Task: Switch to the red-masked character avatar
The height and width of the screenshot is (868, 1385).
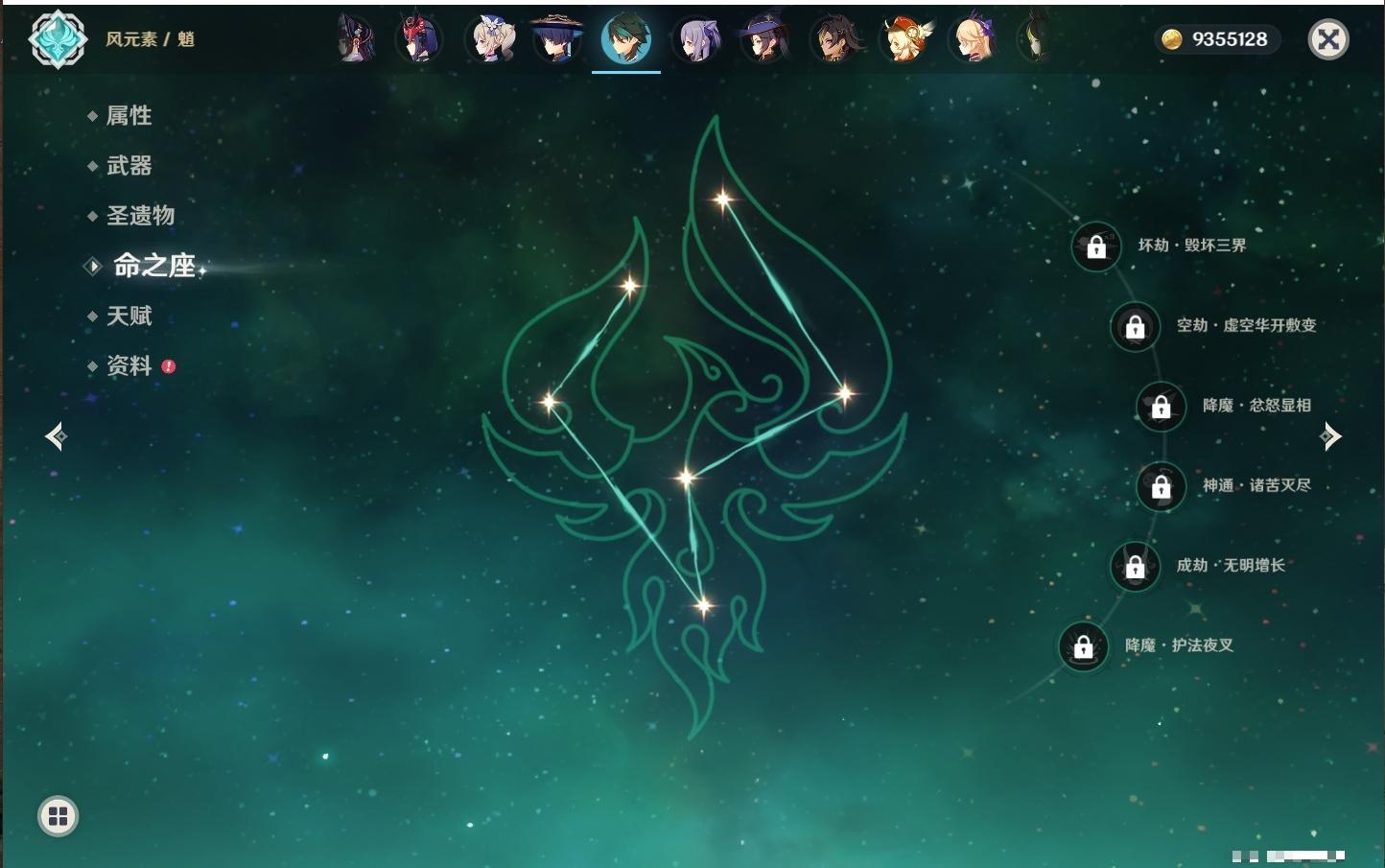Action: coord(418,39)
